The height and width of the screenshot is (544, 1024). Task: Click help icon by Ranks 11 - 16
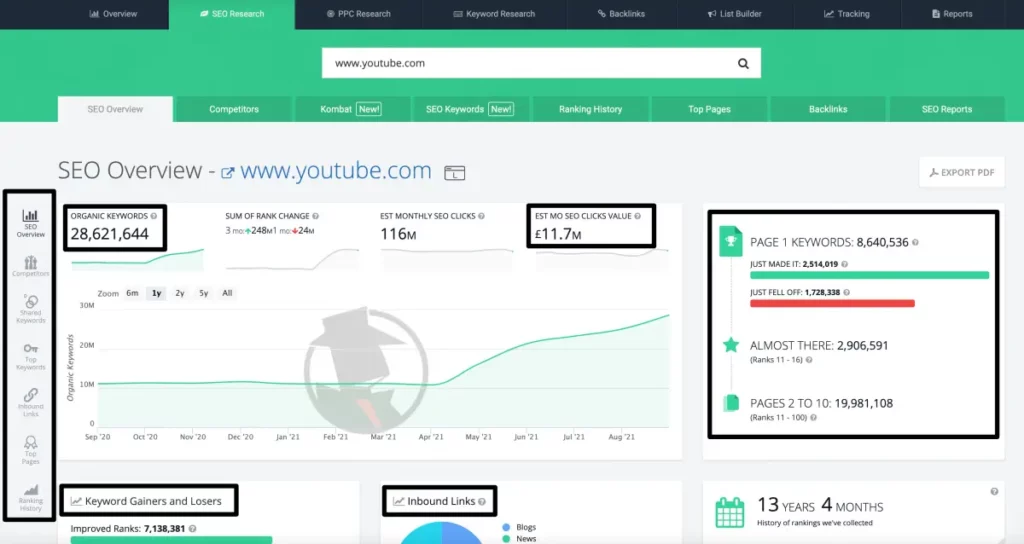tap(809, 360)
